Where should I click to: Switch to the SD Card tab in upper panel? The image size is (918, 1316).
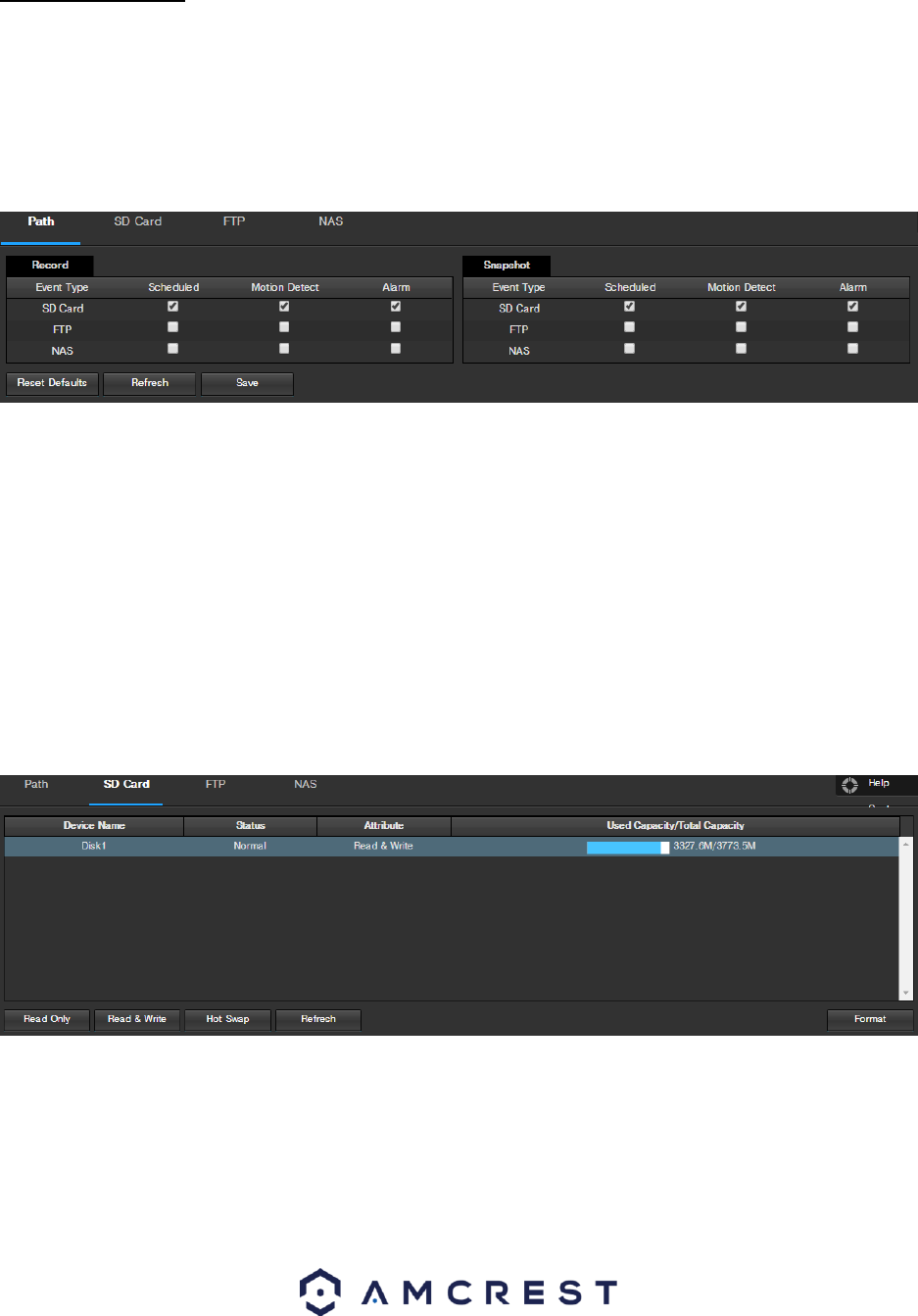[138, 221]
